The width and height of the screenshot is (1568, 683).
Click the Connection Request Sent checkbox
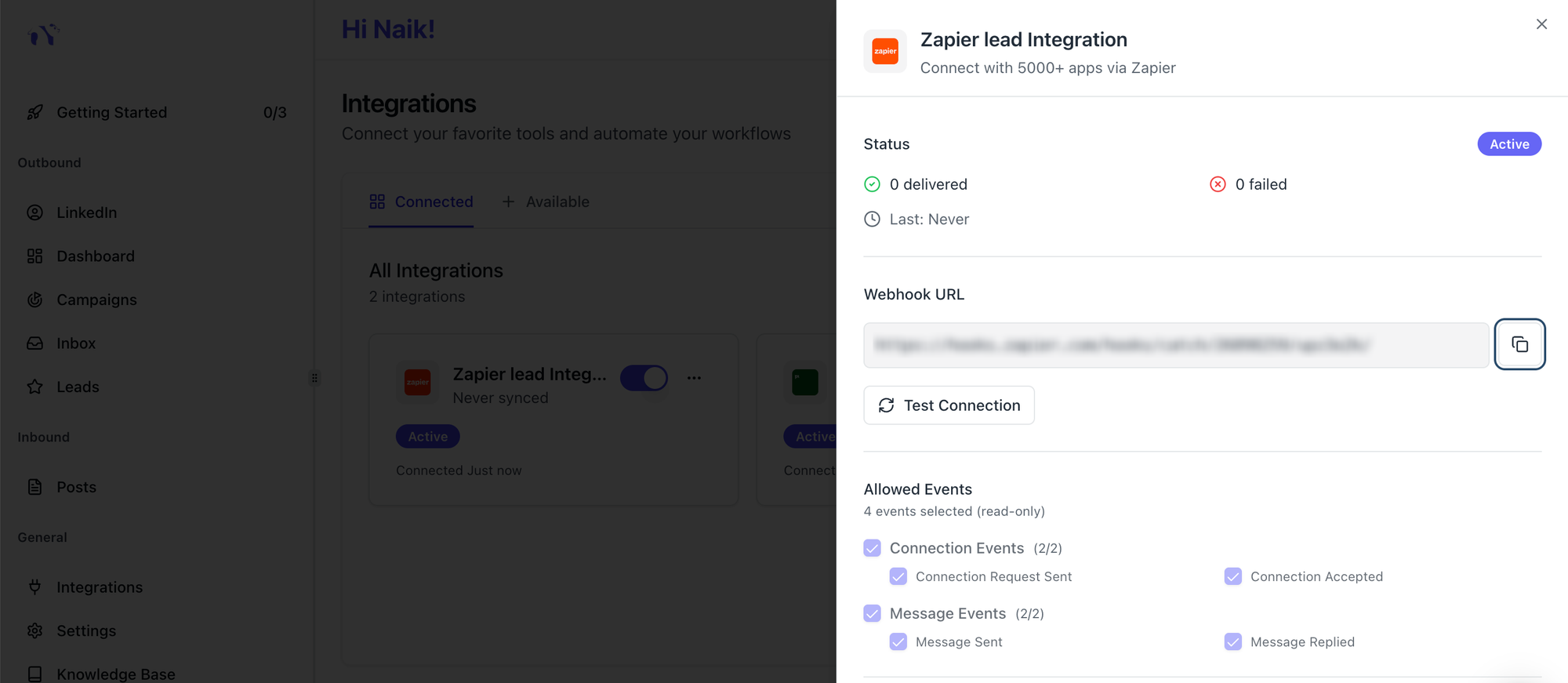[898, 576]
